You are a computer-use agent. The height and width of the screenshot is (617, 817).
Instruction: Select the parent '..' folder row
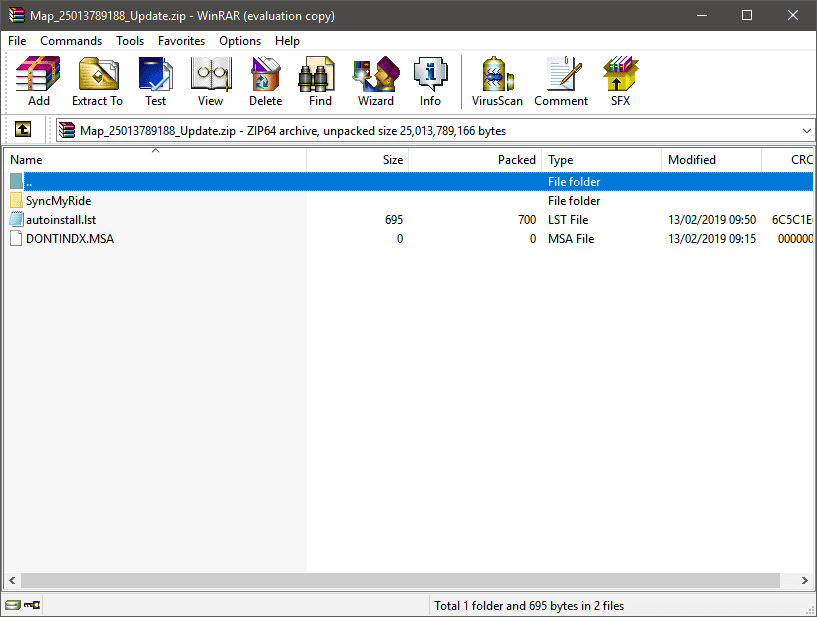click(x=409, y=181)
